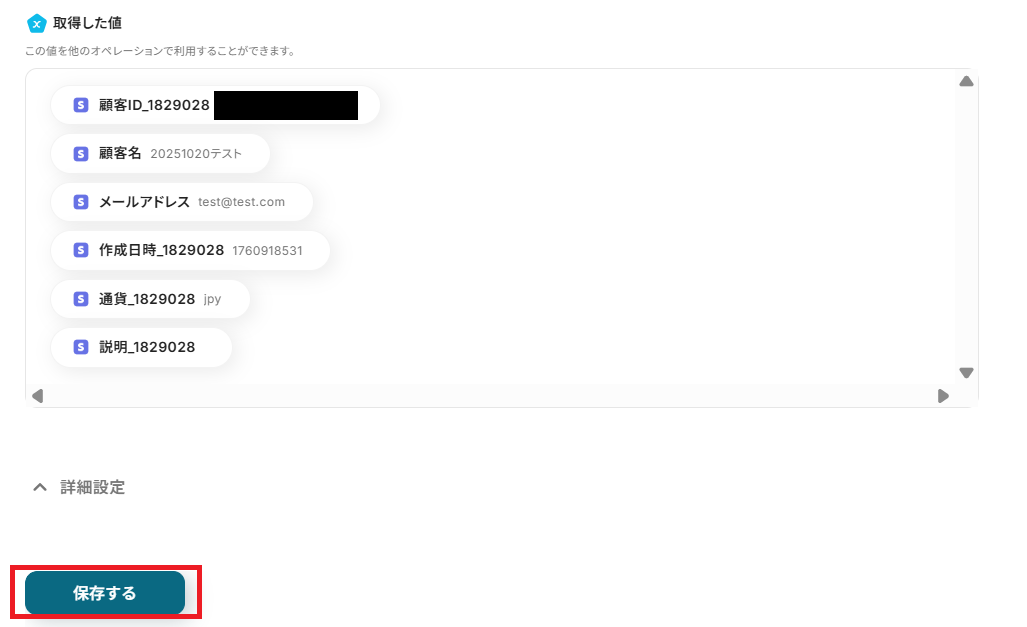
Task: Select the 説明_1829028 value chip
Action: [x=141, y=347]
